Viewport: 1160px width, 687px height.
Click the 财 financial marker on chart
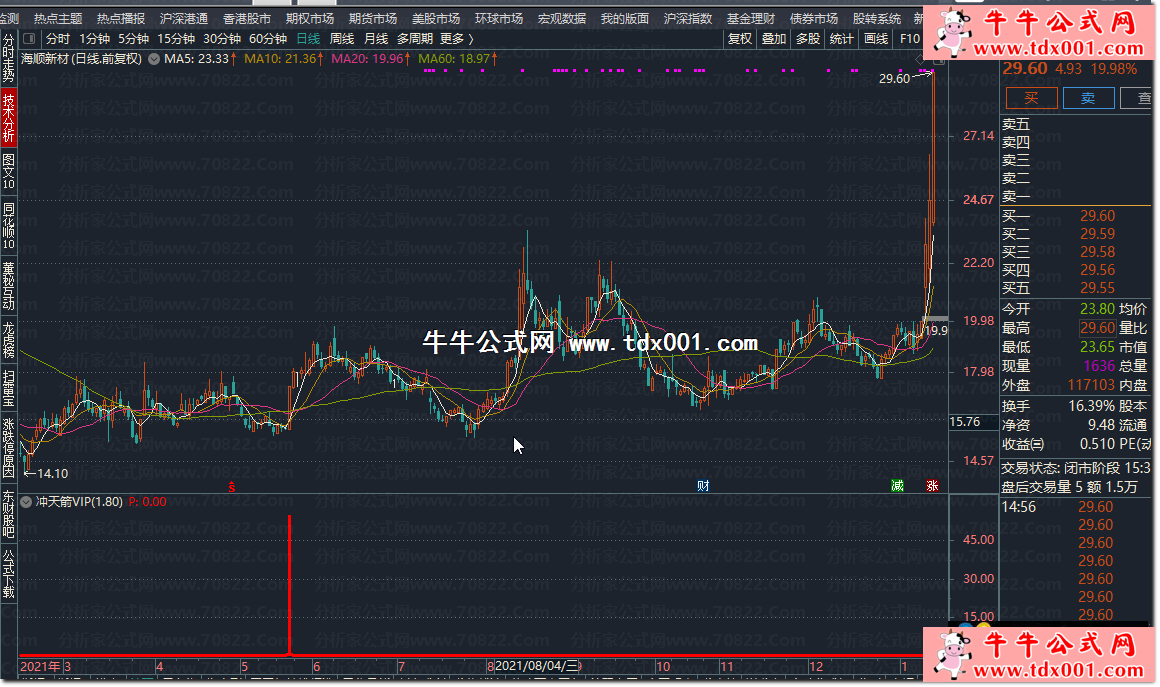[703, 486]
